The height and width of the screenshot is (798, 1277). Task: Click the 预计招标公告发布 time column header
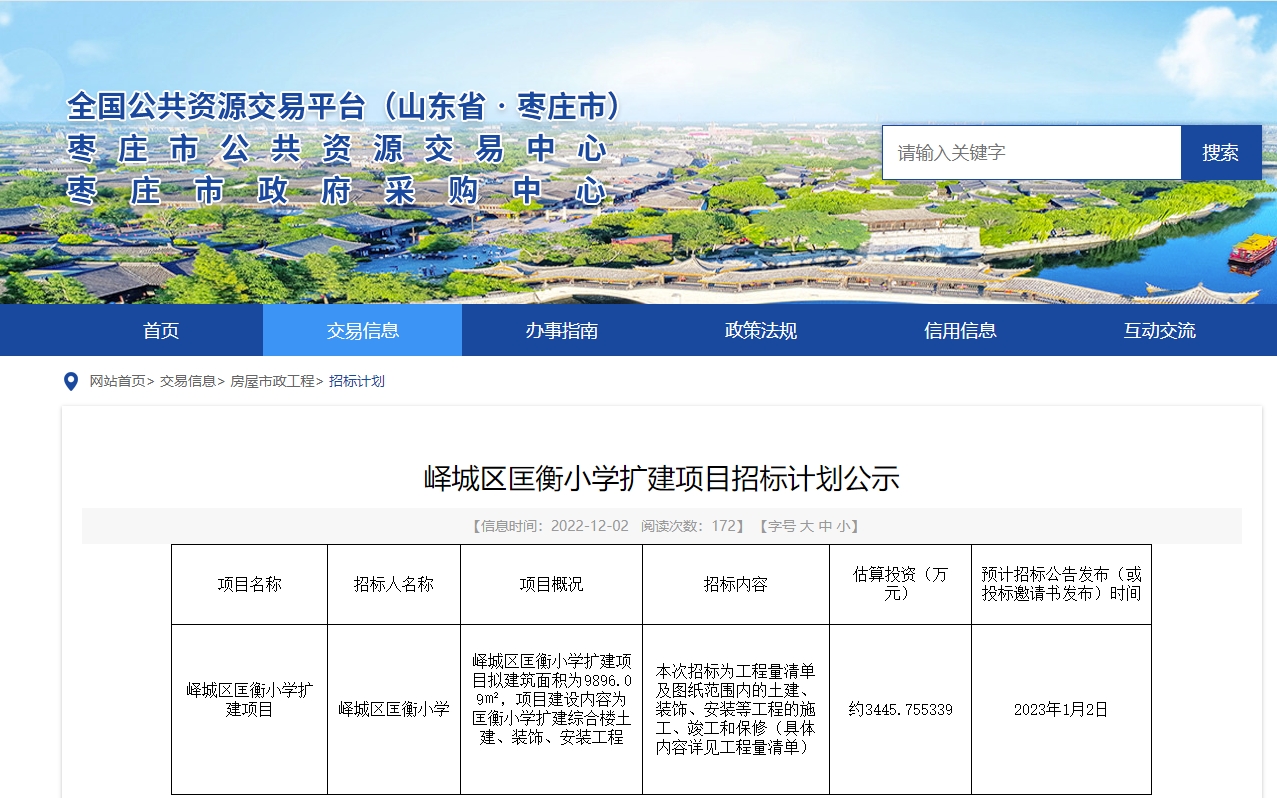pyautogui.click(x=1061, y=585)
